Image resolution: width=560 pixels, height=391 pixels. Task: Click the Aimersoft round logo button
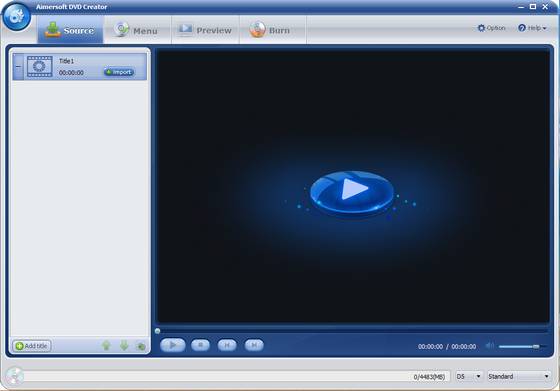click(16, 17)
